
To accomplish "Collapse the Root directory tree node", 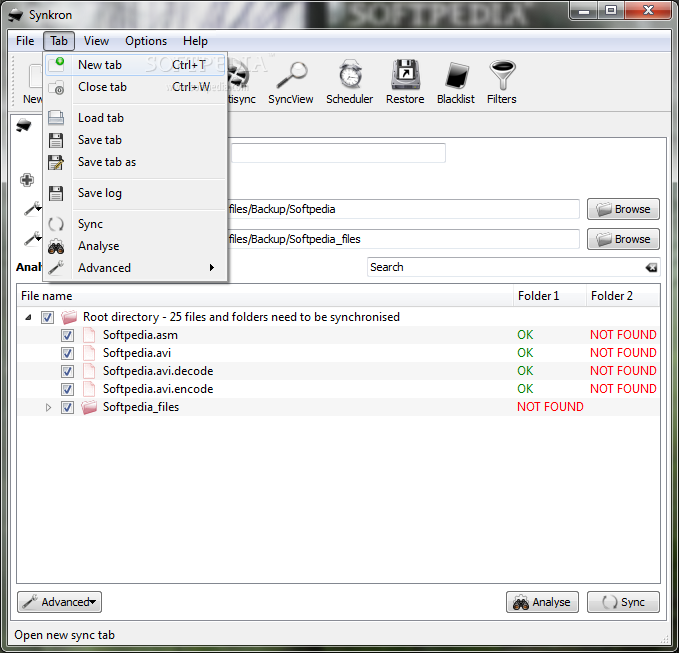I will tap(28, 317).
